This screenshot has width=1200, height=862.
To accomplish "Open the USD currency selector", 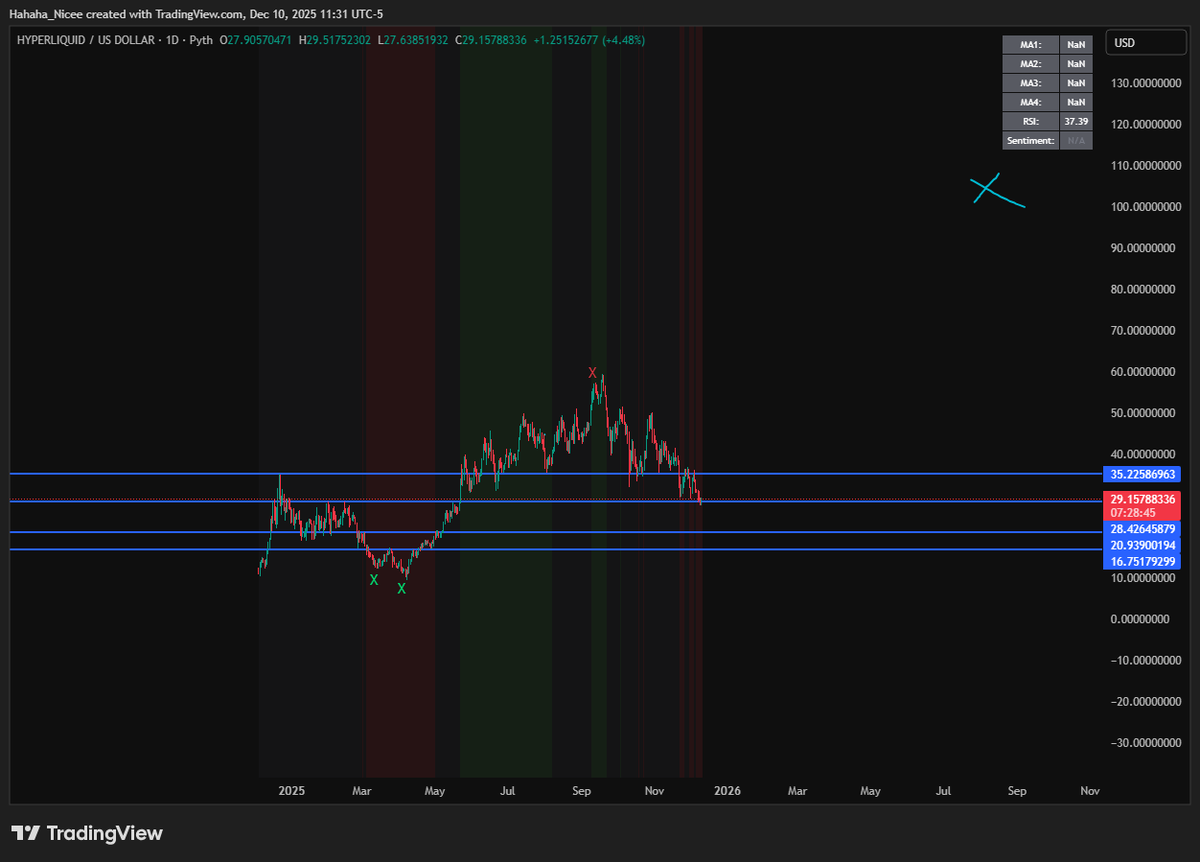I will (x=1147, y=43).
